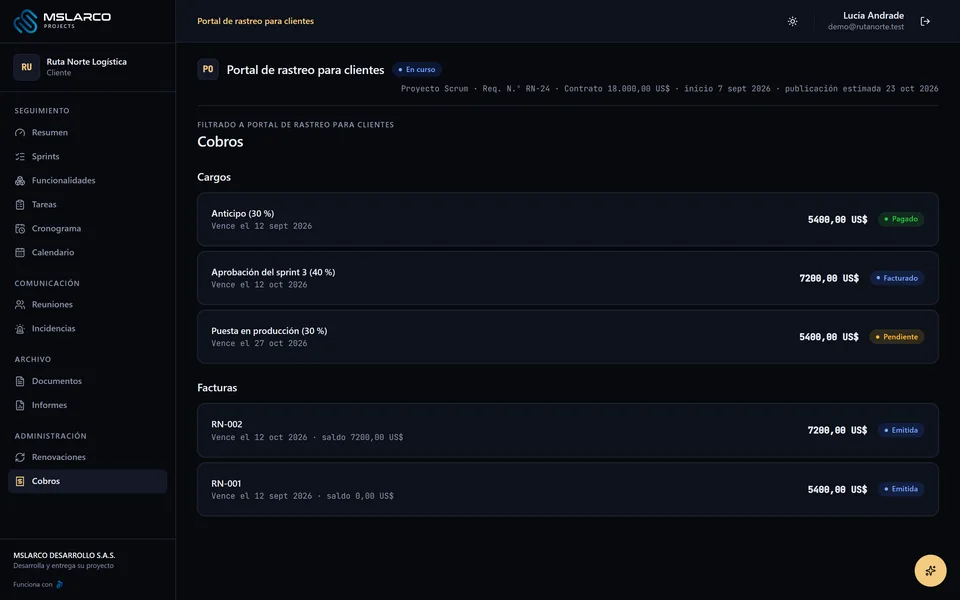
Task: Click the 'En curso' project status badge
Action: coord(417,70)
